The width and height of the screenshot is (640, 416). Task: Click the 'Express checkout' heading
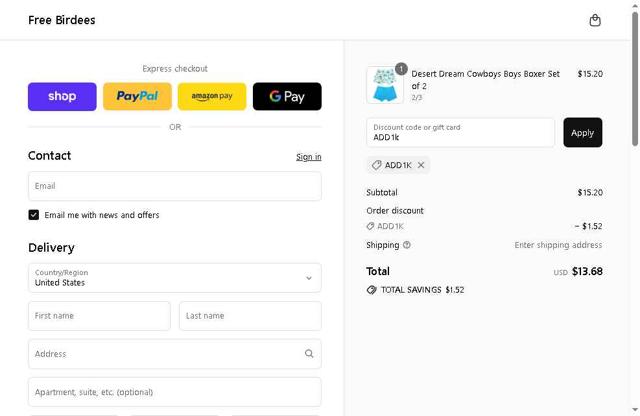click(175, 69)
